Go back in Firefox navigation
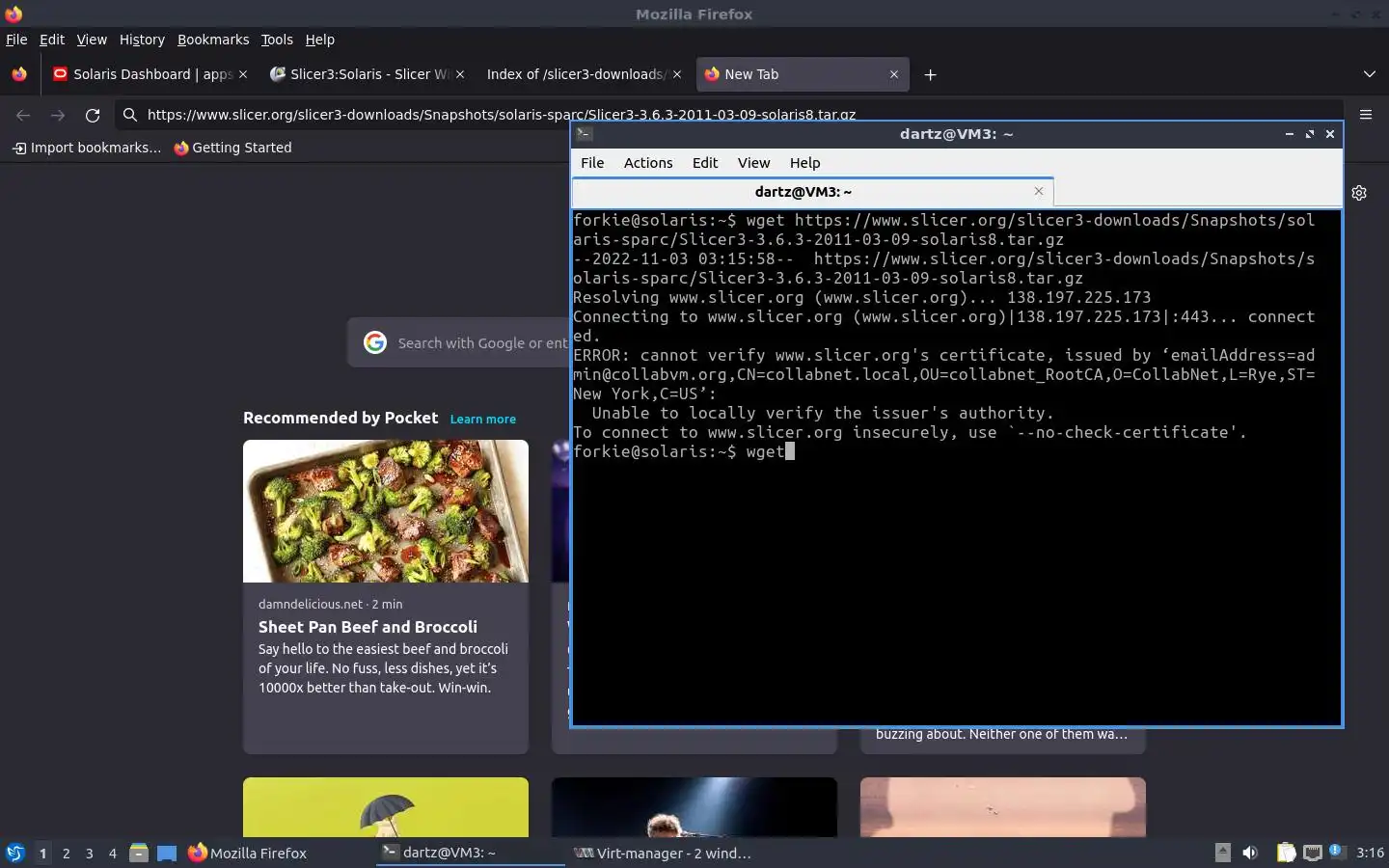This screenshot has height=868, width=1389. [x=23, y=115]
